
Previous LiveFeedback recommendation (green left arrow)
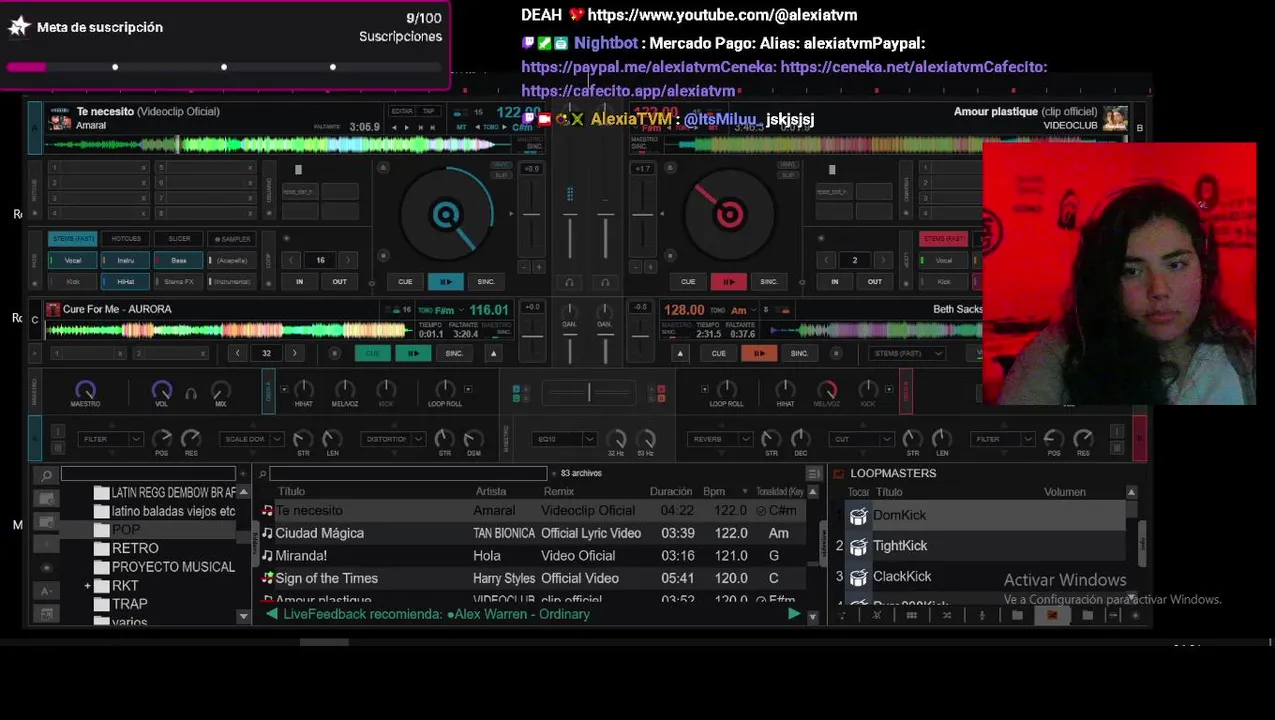coord(272,614)
